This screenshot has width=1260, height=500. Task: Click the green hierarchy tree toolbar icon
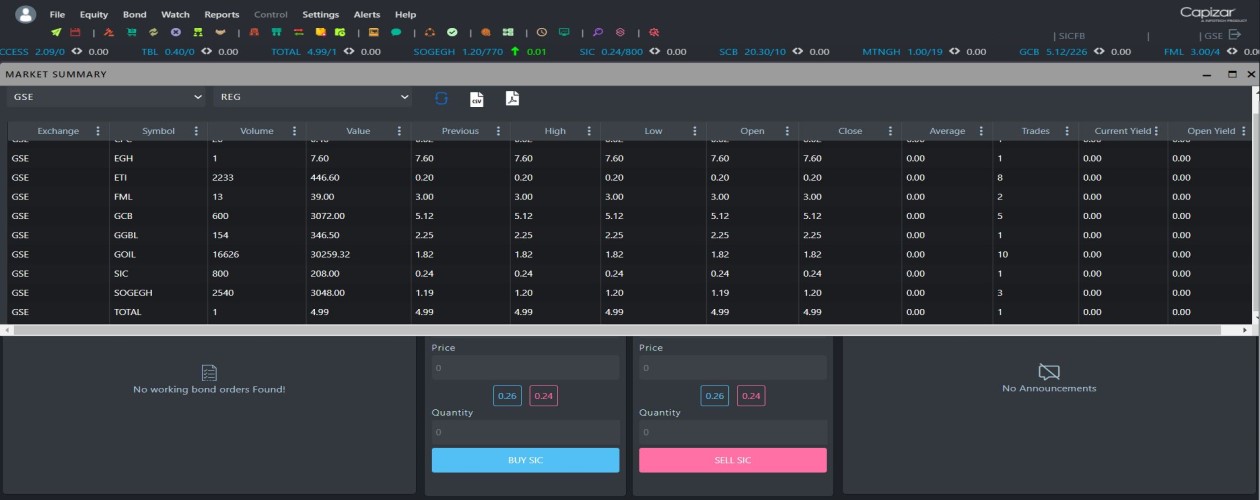(x=198, y=32)
